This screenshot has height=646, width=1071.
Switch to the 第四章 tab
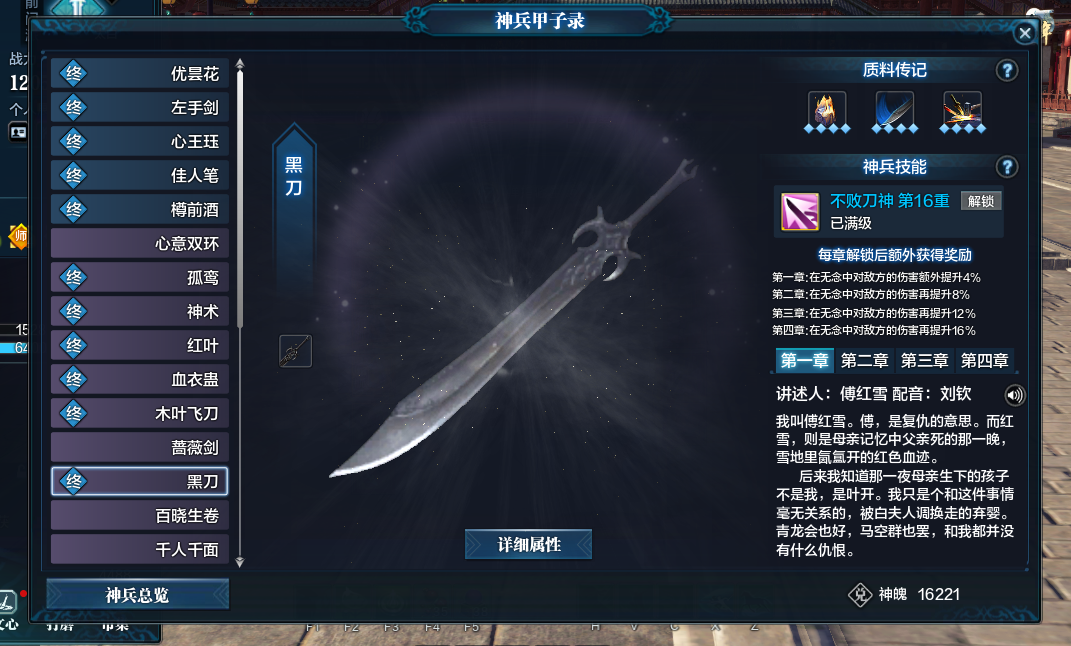984,361
